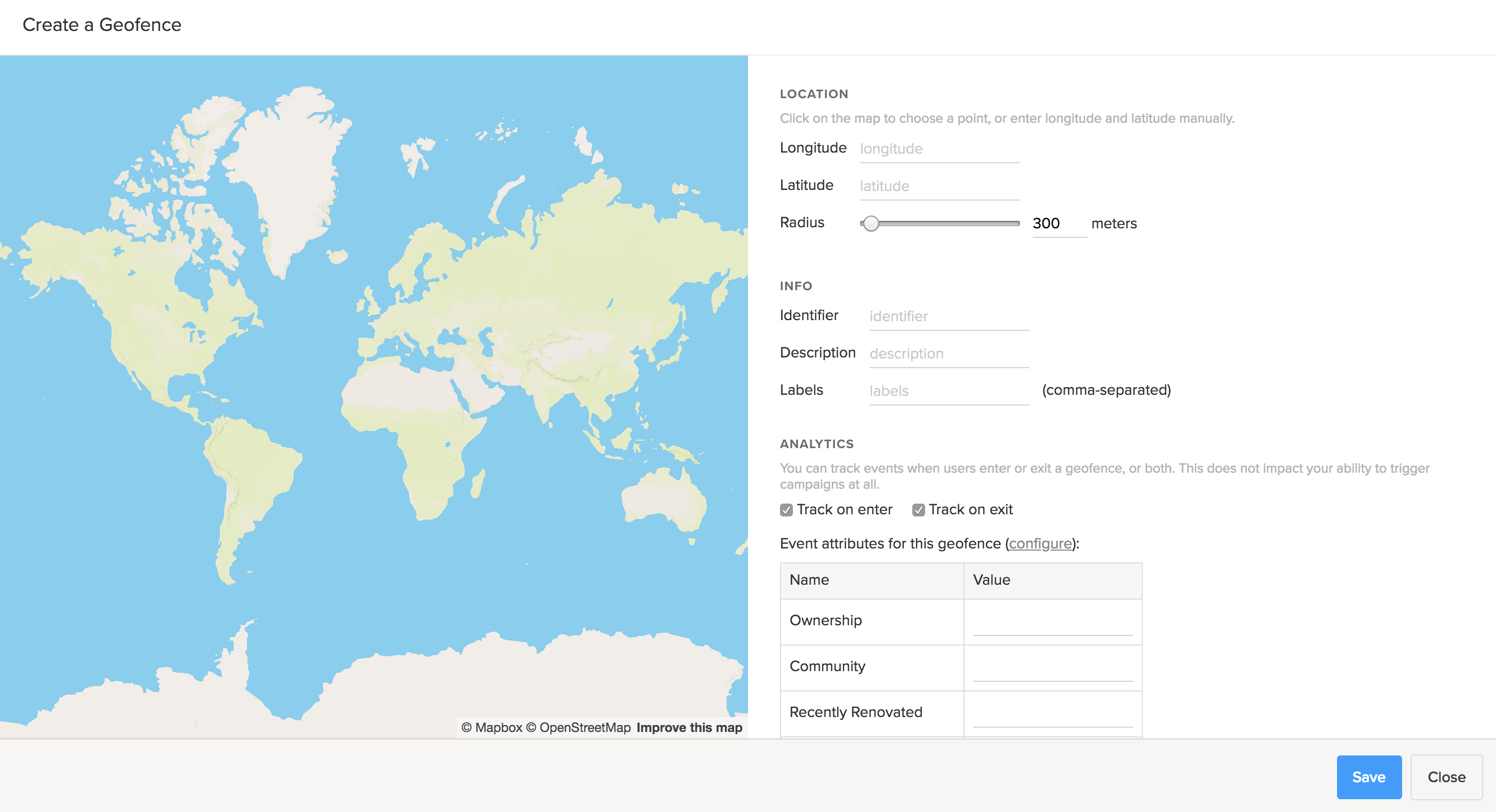Click the Labels input field
Screen dimensions: 1496x812
click(949, 391)
